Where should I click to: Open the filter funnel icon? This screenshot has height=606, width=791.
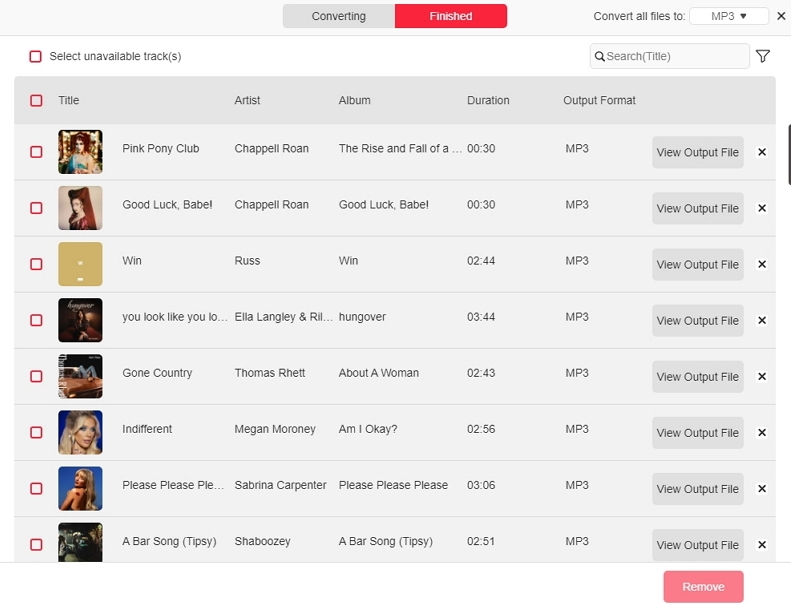(763, 56)
